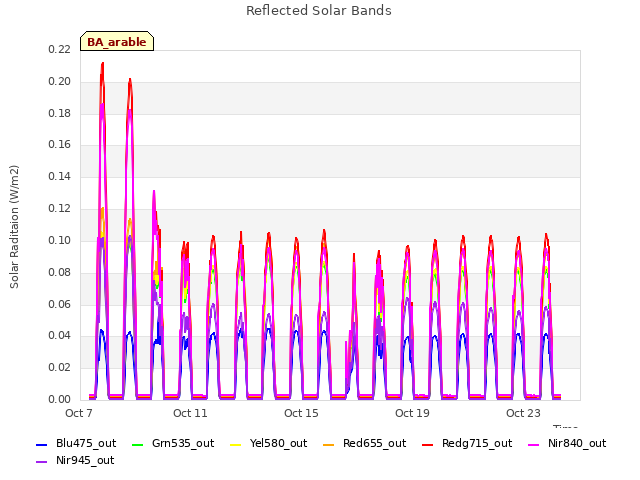The image size is (640, 480).
Task: Click the 0.06 y-axis value
Action: click(60, 304)
